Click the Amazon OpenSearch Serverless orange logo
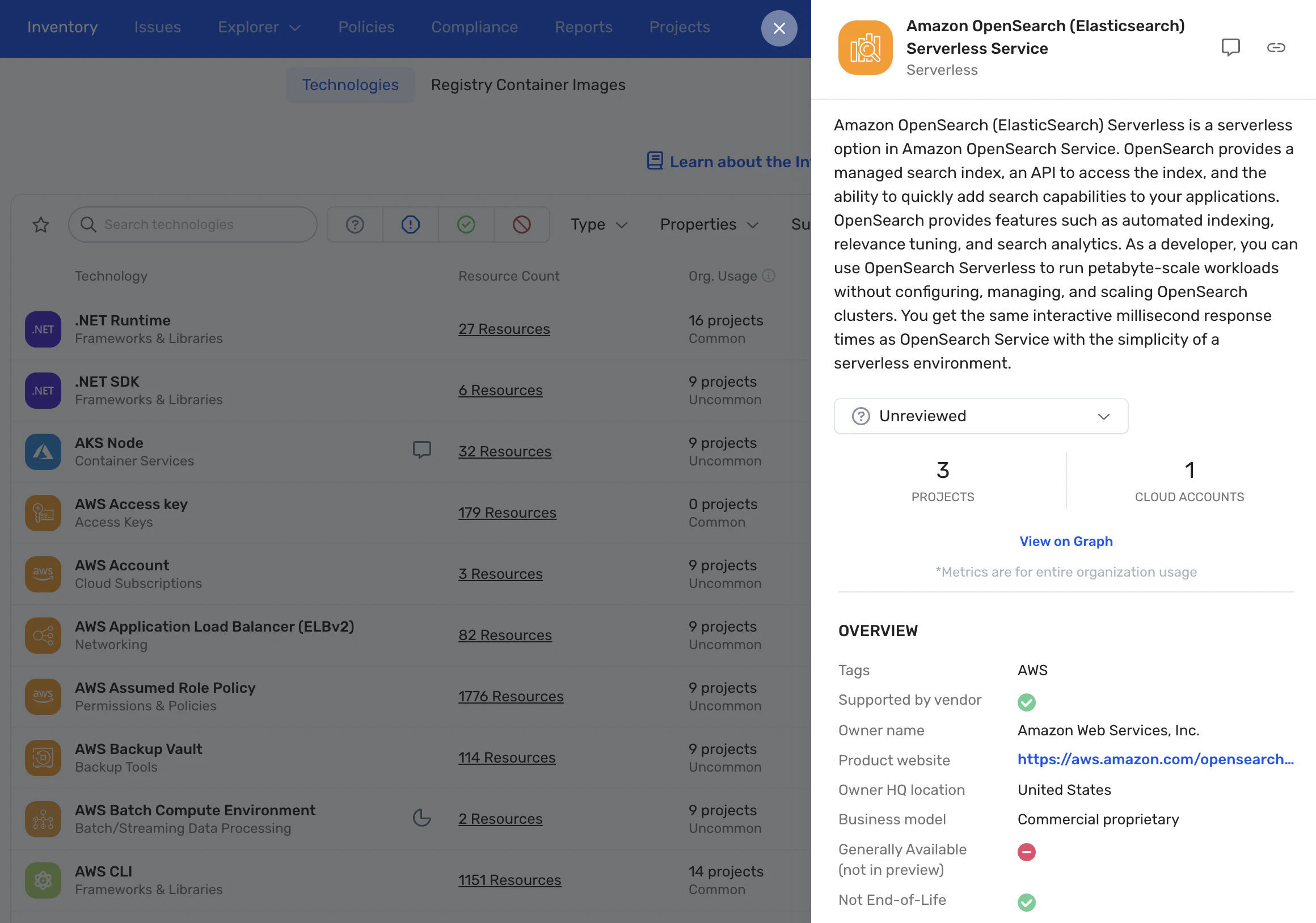1316x923 pixels. [x=865, y=48]
